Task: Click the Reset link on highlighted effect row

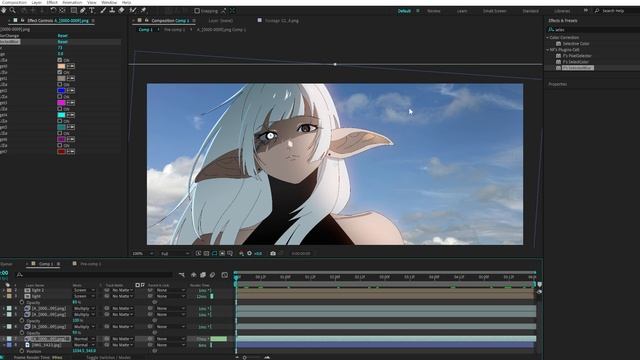Action: point(62,42)
